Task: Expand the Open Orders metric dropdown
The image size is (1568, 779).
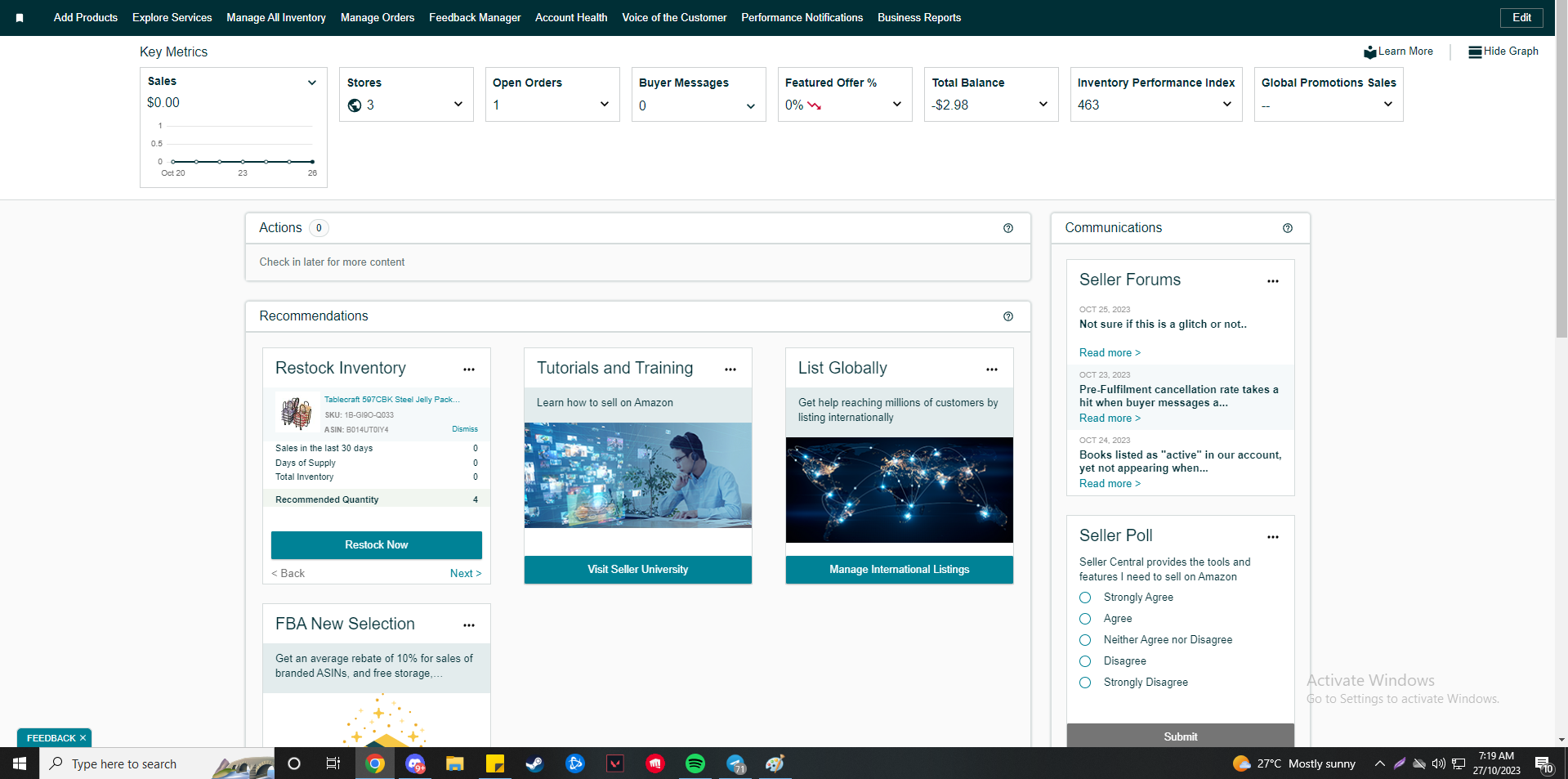Action: pyautogui.click(x=605, y=104)
